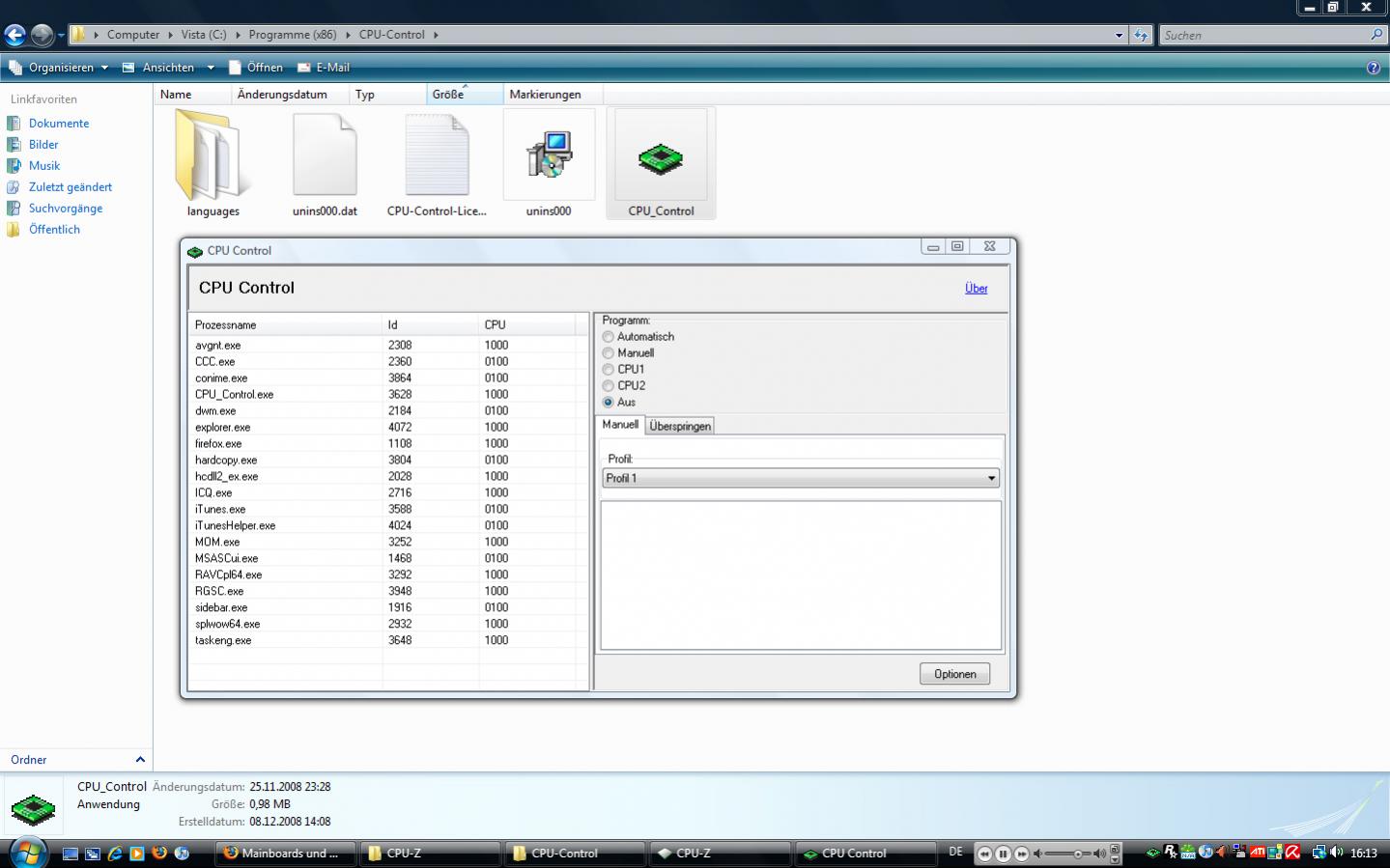Open the Organisieren menu dropdown

pyautogui.click(x=58, y=68)
